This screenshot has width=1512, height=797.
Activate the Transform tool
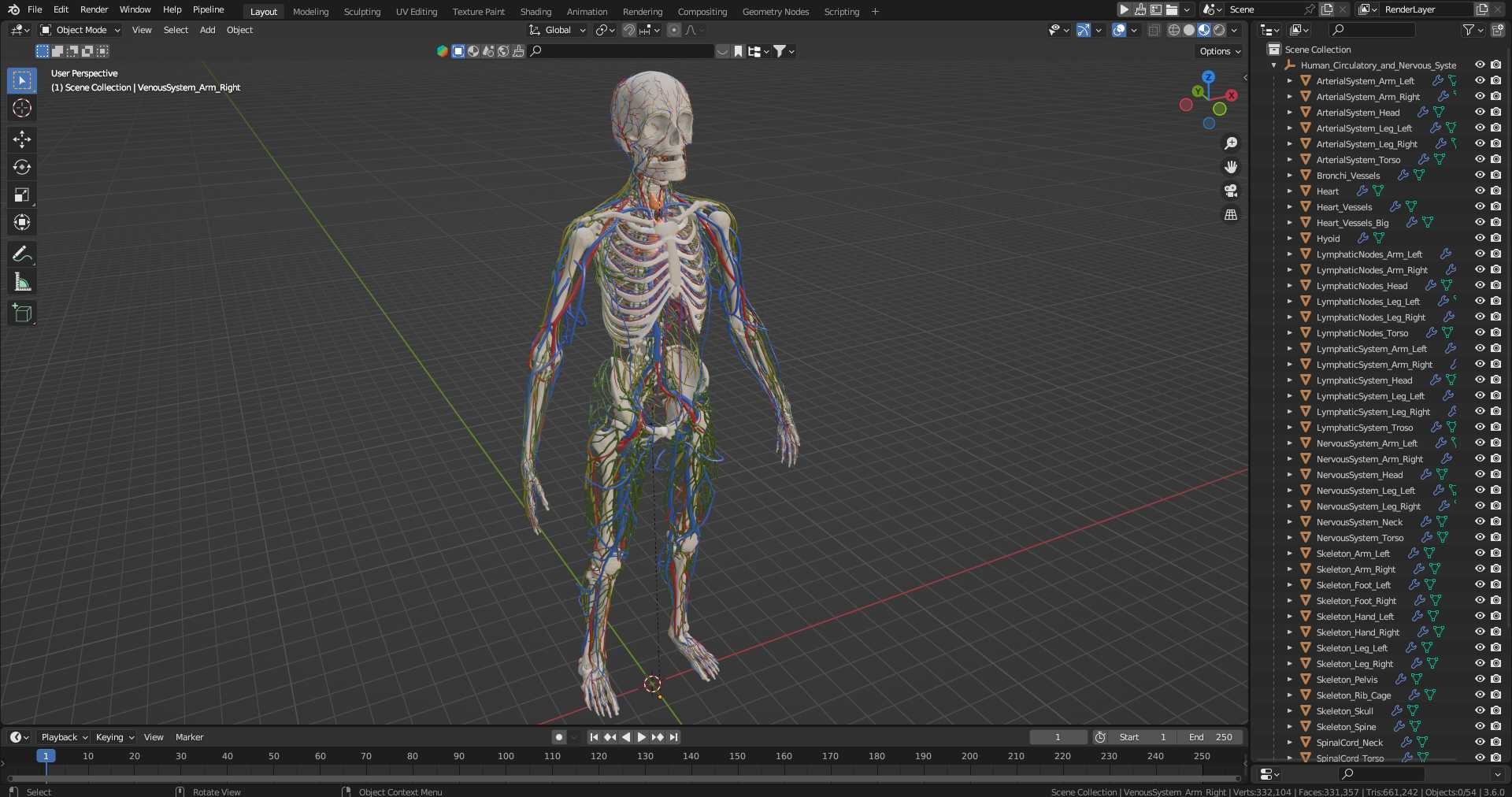point(22,222)
